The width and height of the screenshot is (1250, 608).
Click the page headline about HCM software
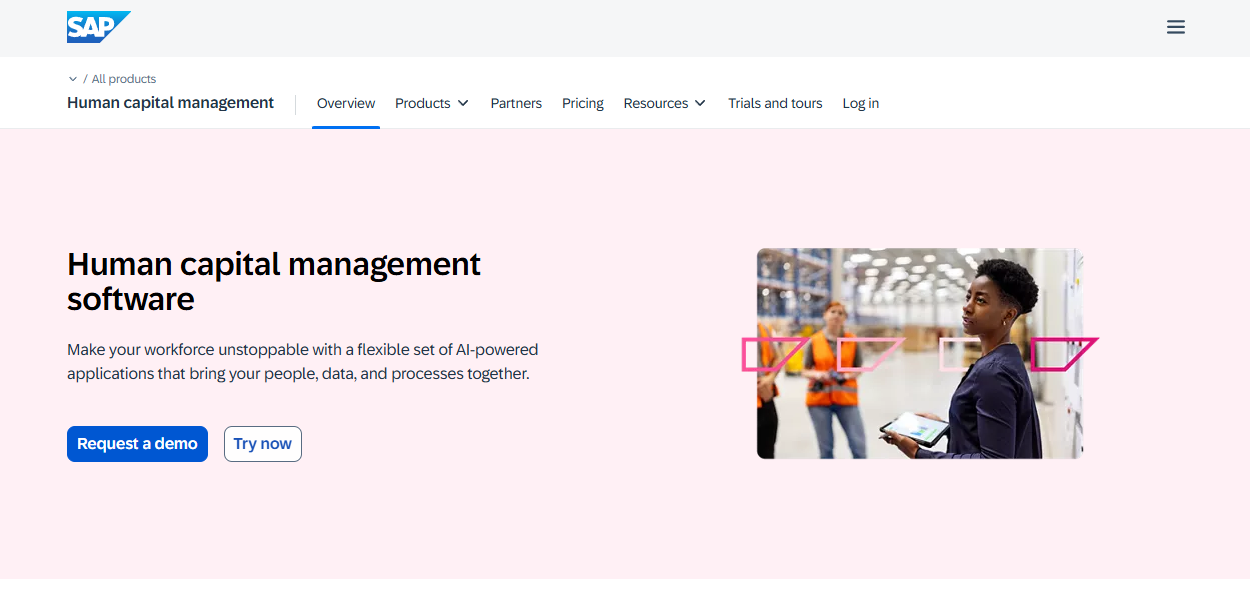pyautogui.click(x=273, y=281)
